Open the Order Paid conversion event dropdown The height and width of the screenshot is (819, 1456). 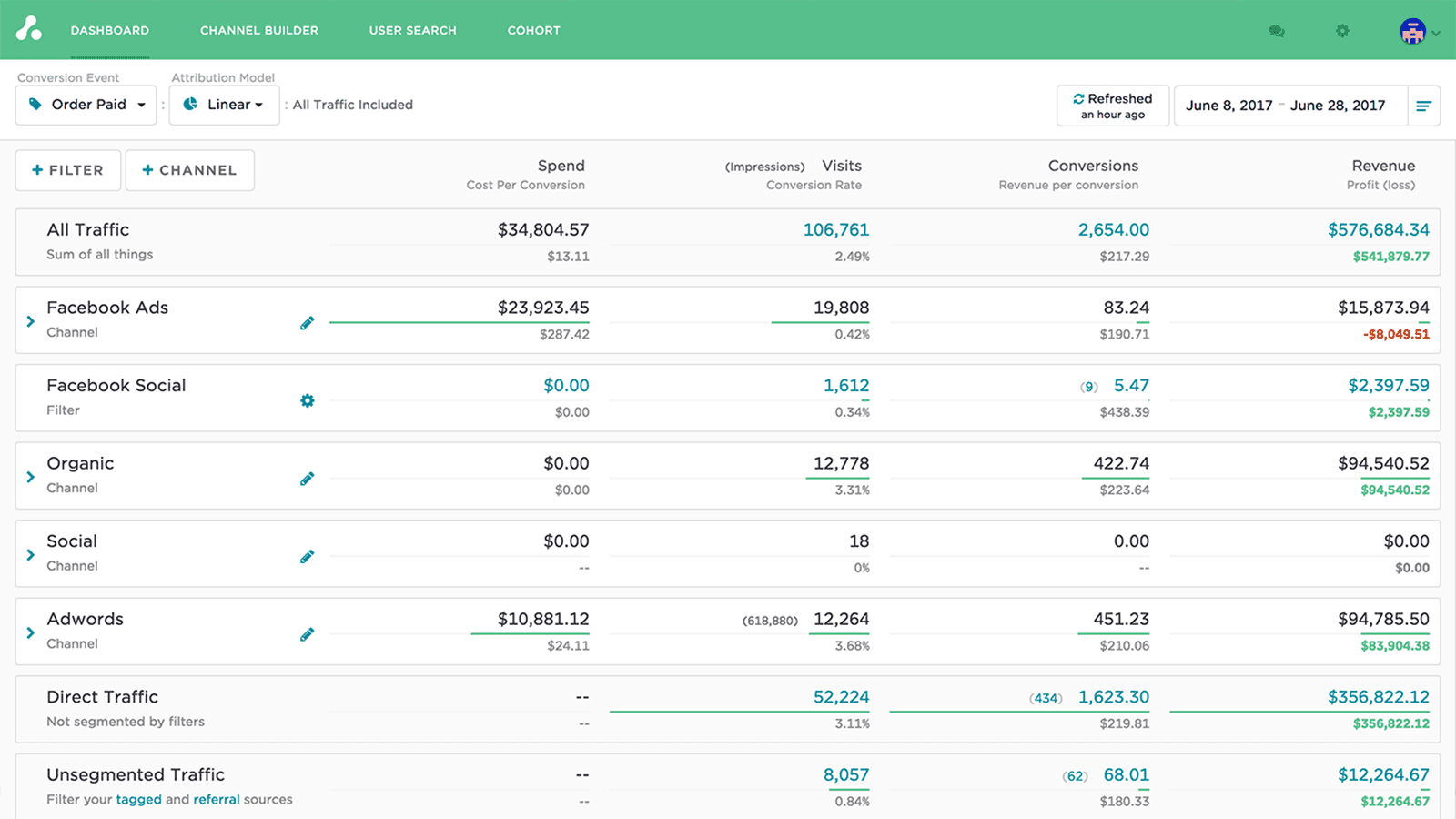pyautogui.click(x=86, y=105)
